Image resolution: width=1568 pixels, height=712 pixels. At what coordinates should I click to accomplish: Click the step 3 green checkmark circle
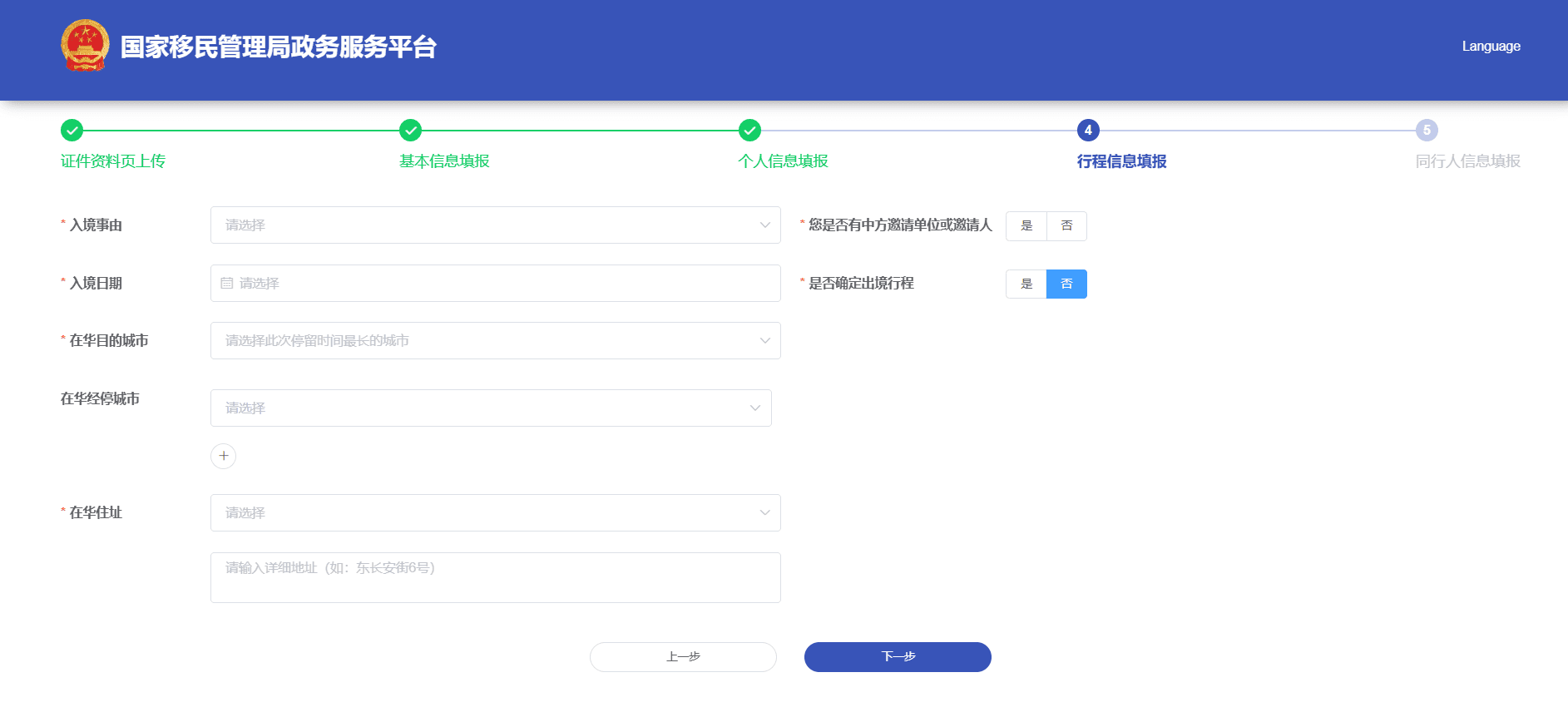coord(750,130)
